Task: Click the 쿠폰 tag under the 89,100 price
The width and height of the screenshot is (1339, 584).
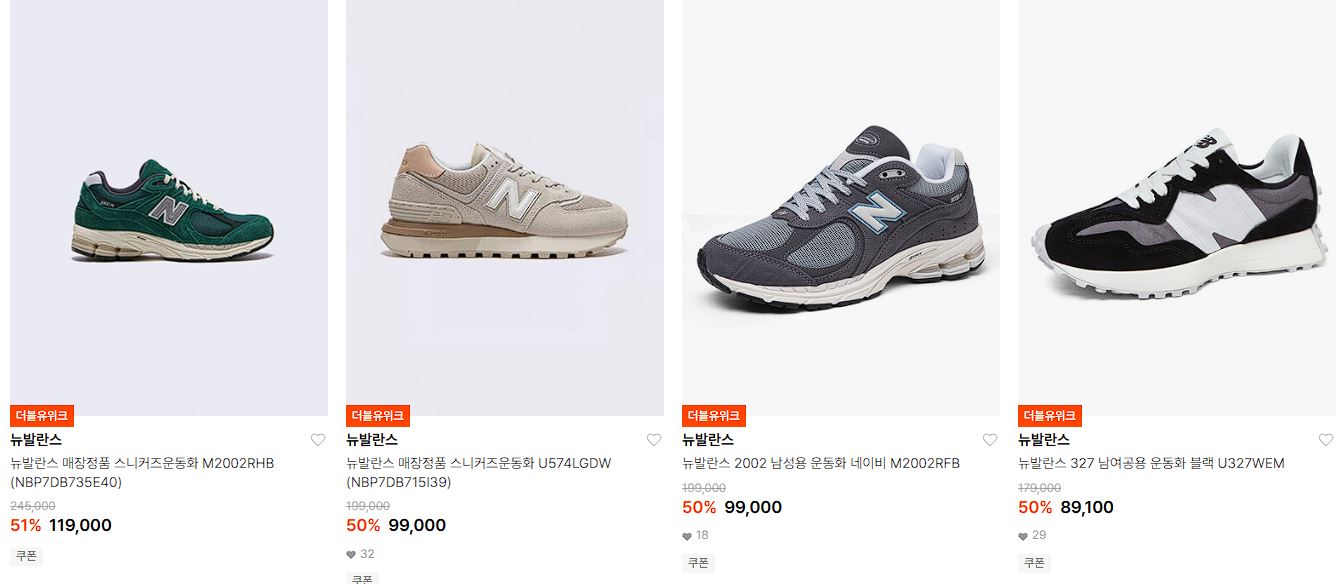Action: [x=1034, y=563]
